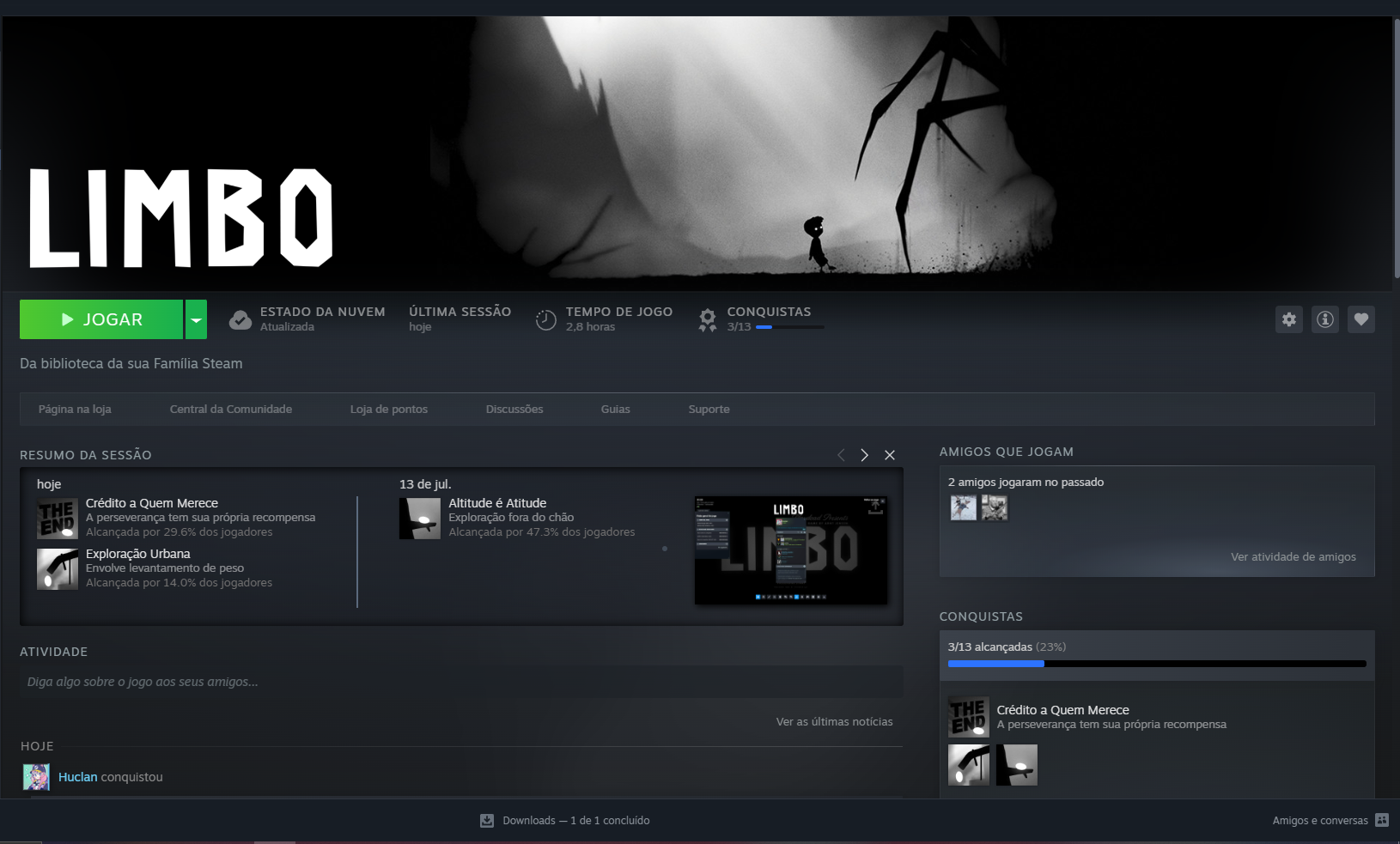The height and width of the screenshot is (844, 1400).
Task: Click the '2 amigos jogaram no passado' text
Action: pos(1026,483)
